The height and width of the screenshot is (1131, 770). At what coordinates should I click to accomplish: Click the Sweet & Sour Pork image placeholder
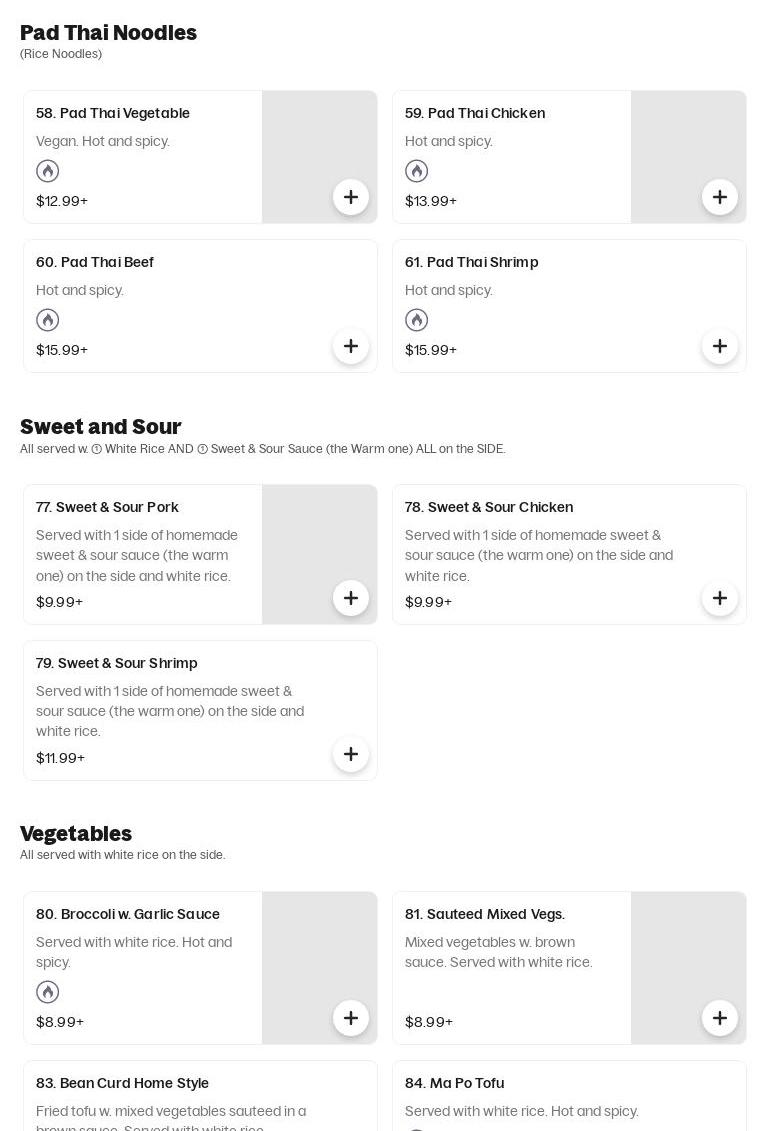click(319, 554)
